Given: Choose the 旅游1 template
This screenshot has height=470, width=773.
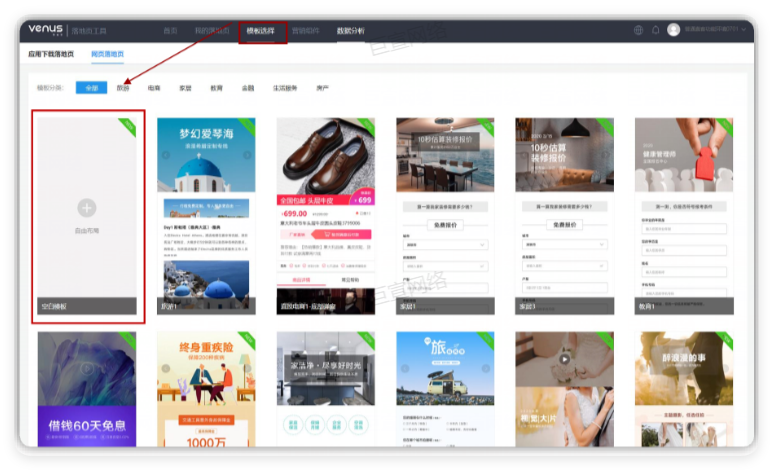Looking at the screenshot, I should coord(206,216).
